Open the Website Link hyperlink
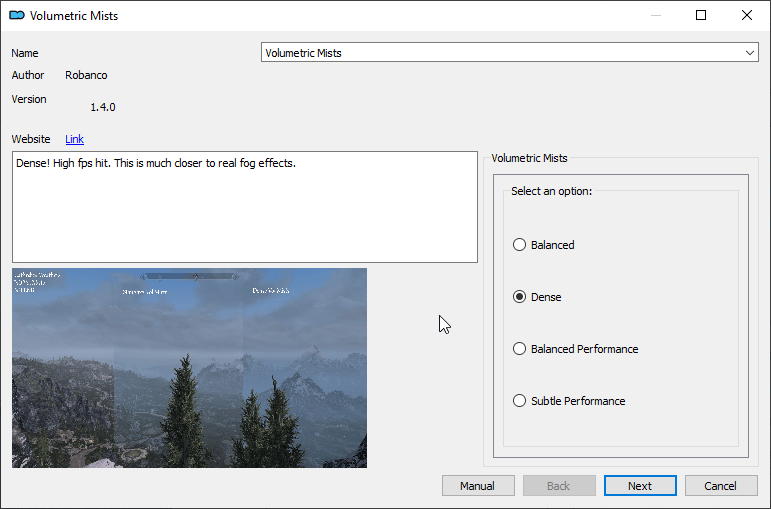Viewport: 771px width, 509px height. (x=75, y=139)
